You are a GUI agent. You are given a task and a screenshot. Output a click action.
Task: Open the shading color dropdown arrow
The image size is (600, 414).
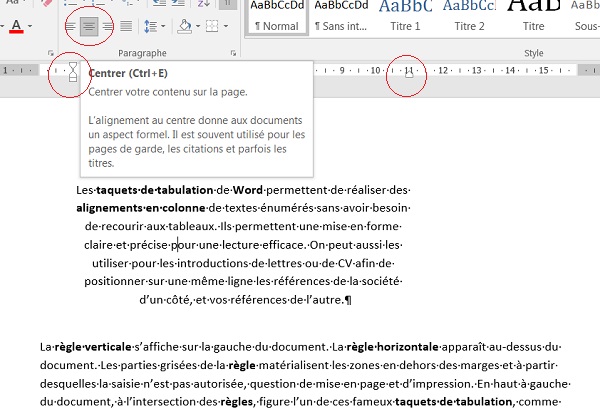tap(198, 26)
